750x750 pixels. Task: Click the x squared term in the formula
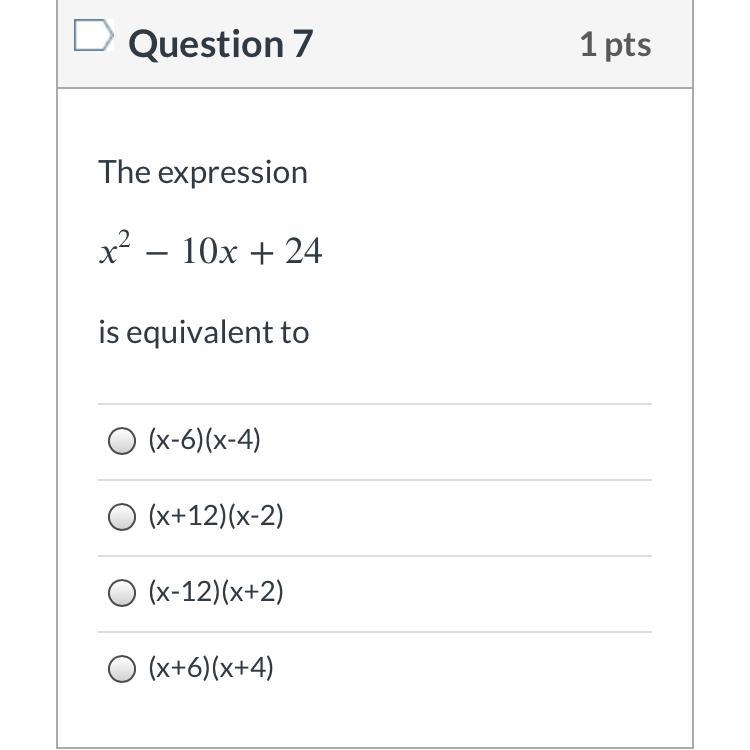tap(115, 248)
